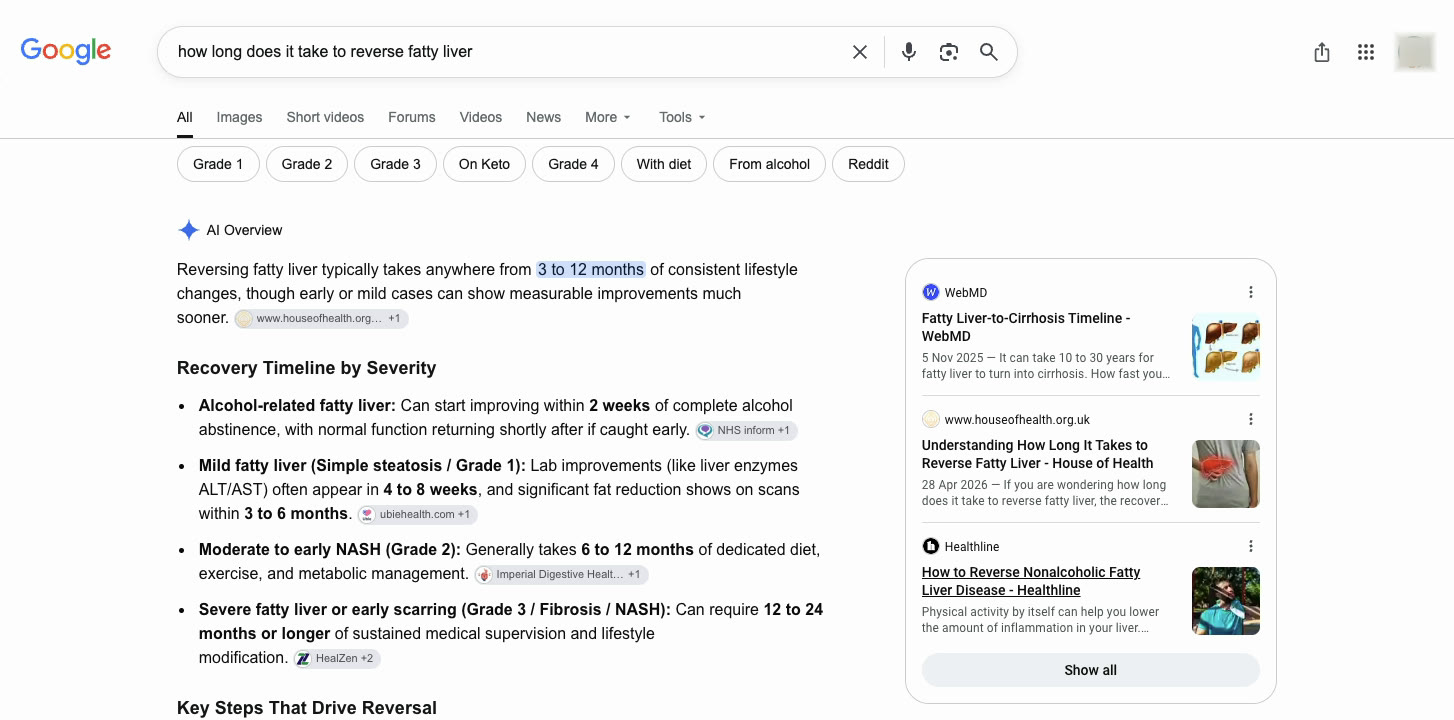Expand the More search categories dropdown
This screenshot has height=720, width=1454.
(x=608, y=117)
